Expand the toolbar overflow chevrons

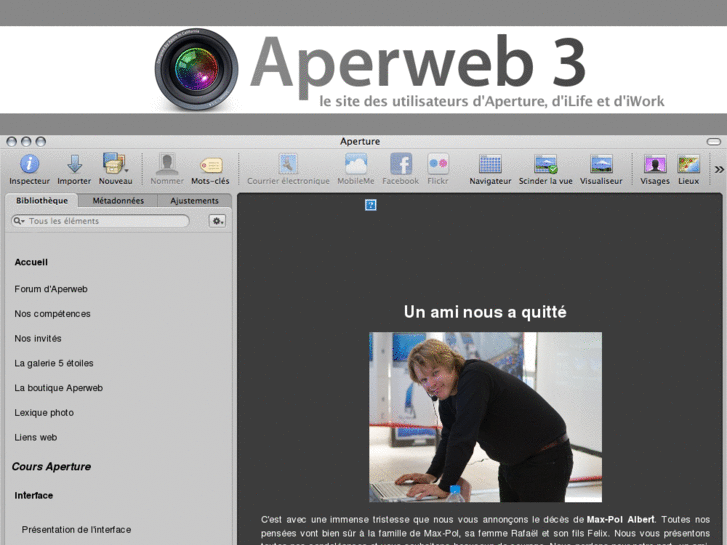click(x=719, y=169)
